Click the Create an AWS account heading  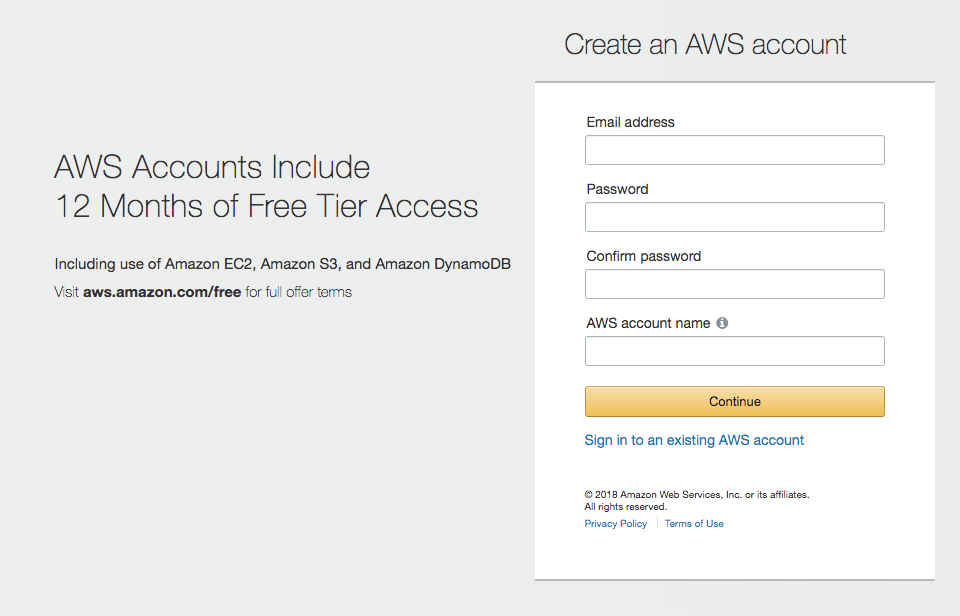click(x=705, y=44)
